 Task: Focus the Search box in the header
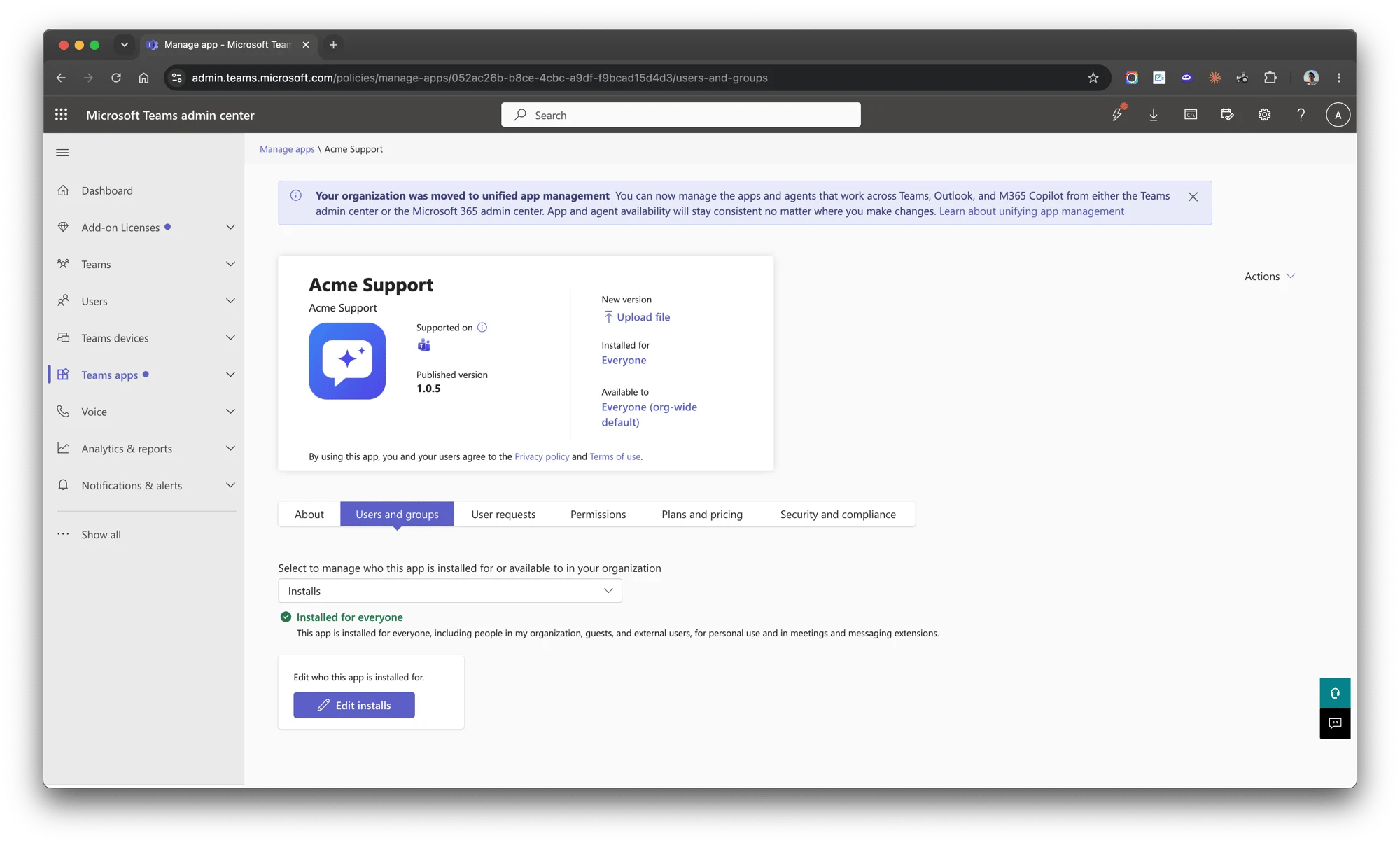(680, 115)
